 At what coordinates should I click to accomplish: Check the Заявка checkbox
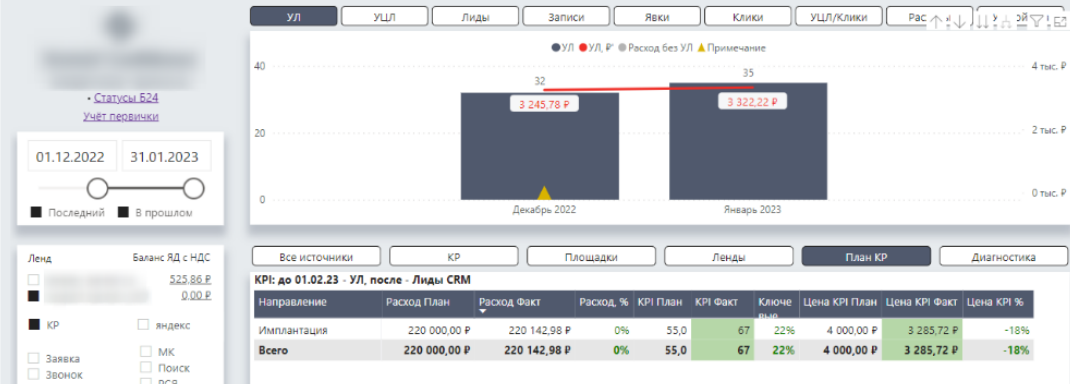pos(33,359)
